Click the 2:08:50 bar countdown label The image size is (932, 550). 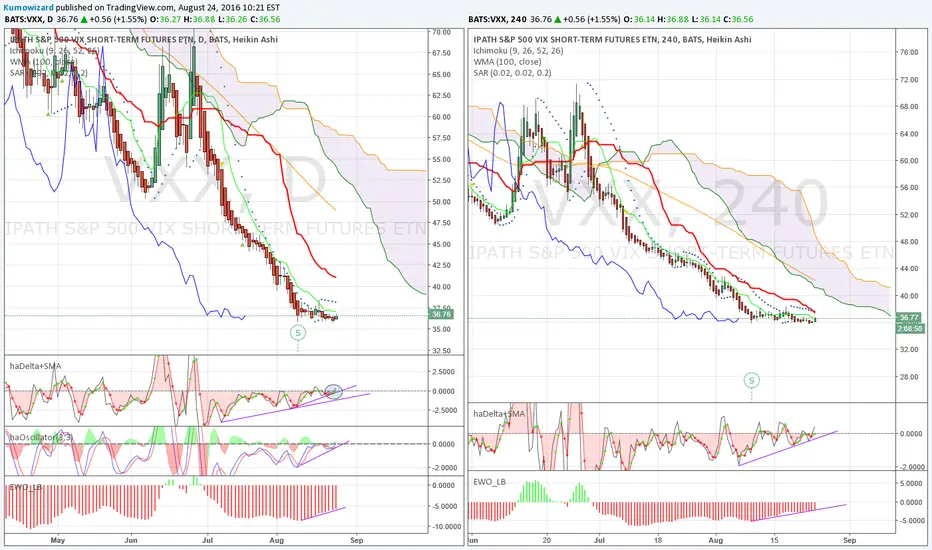click(x=909, y=328)
